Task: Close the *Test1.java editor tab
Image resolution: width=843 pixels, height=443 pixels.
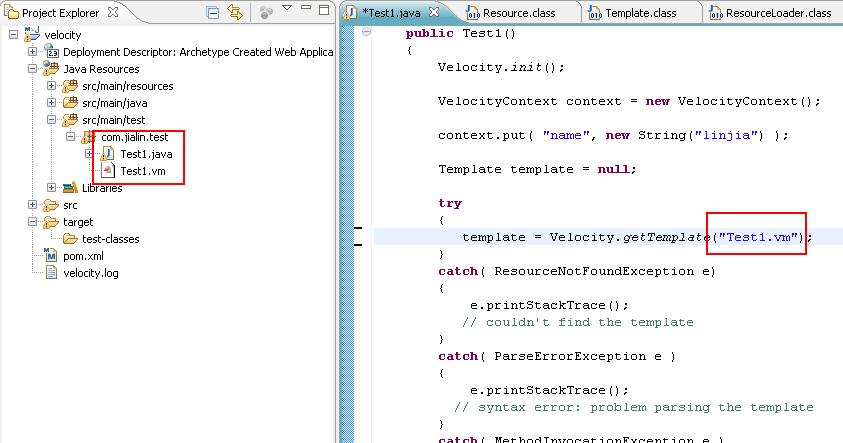Action: pos(434,12)
